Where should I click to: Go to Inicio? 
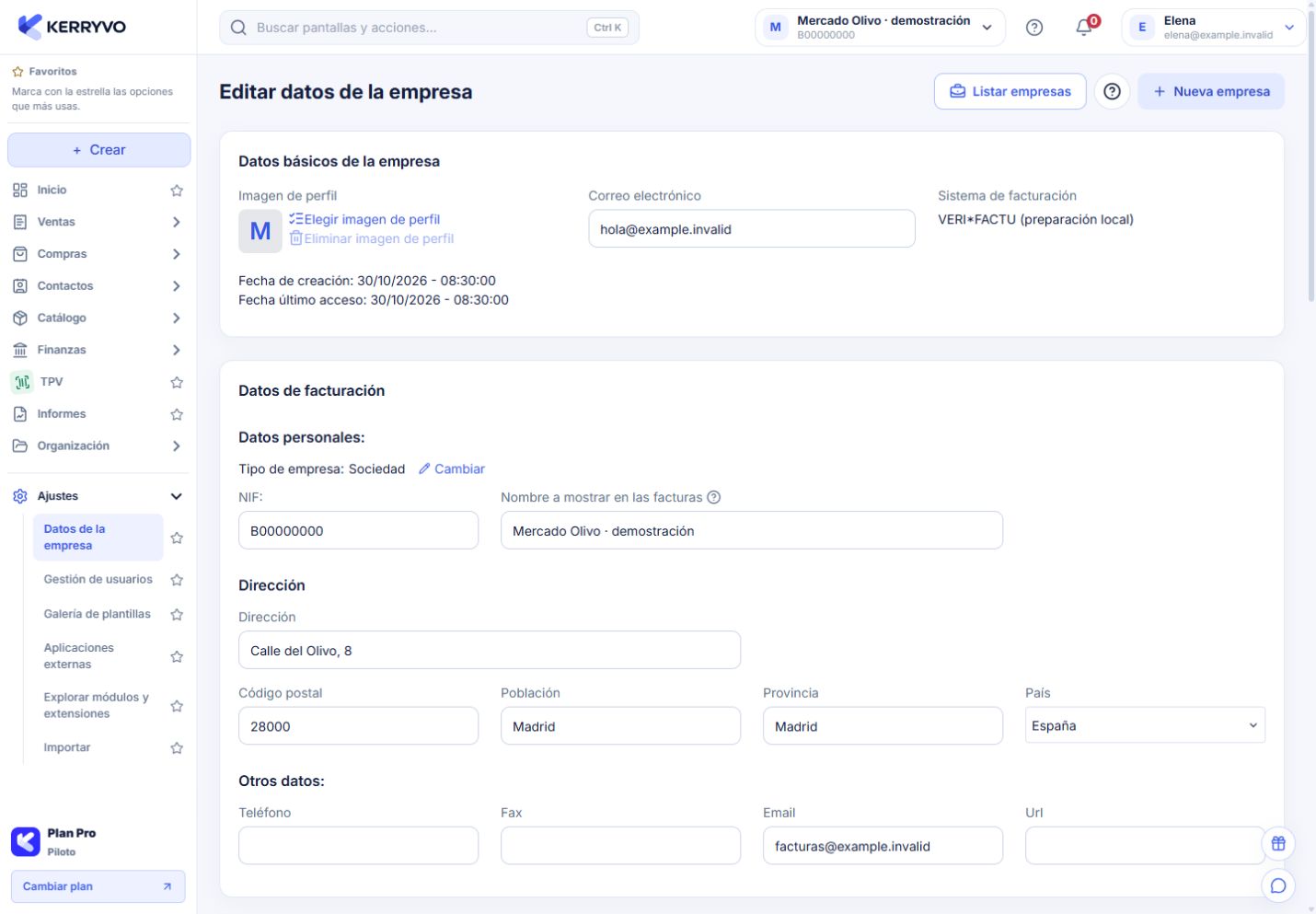(52, 191)
